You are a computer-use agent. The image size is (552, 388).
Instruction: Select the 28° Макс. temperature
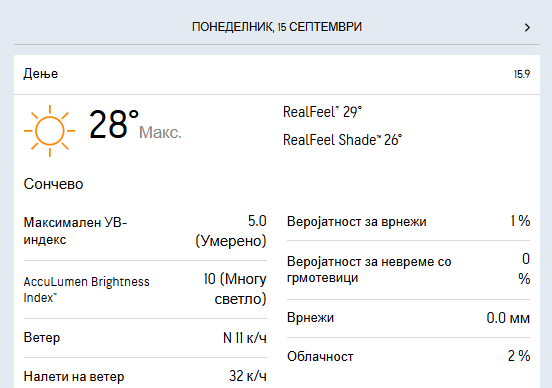click(135, 125)
